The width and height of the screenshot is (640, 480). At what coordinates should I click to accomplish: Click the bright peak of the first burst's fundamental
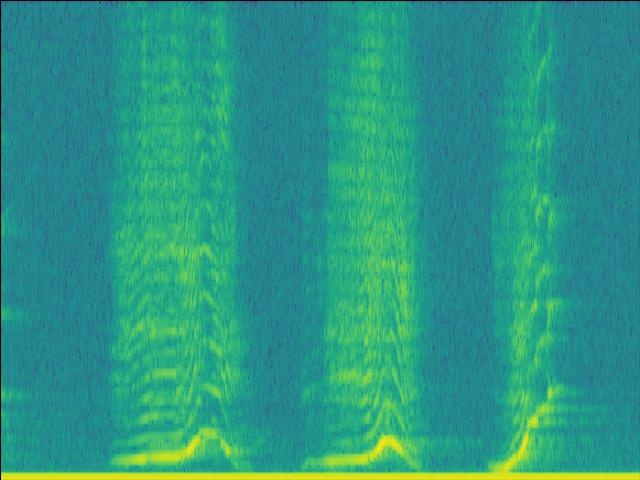coord(207,434)
